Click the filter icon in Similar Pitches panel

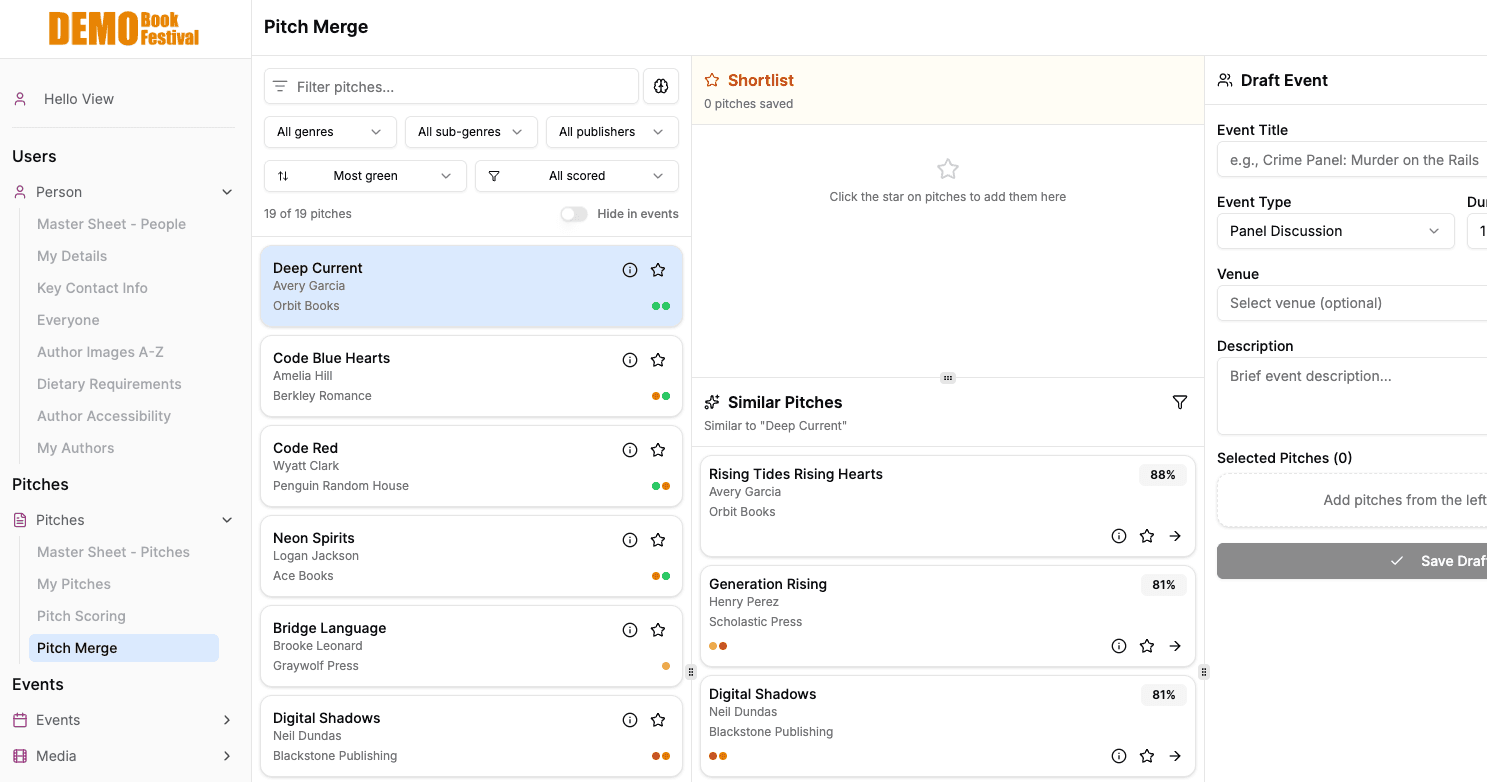[x=1180, y=402]
